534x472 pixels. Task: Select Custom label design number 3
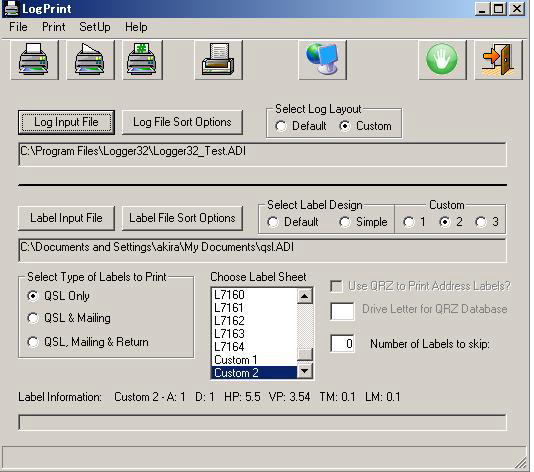481,222
